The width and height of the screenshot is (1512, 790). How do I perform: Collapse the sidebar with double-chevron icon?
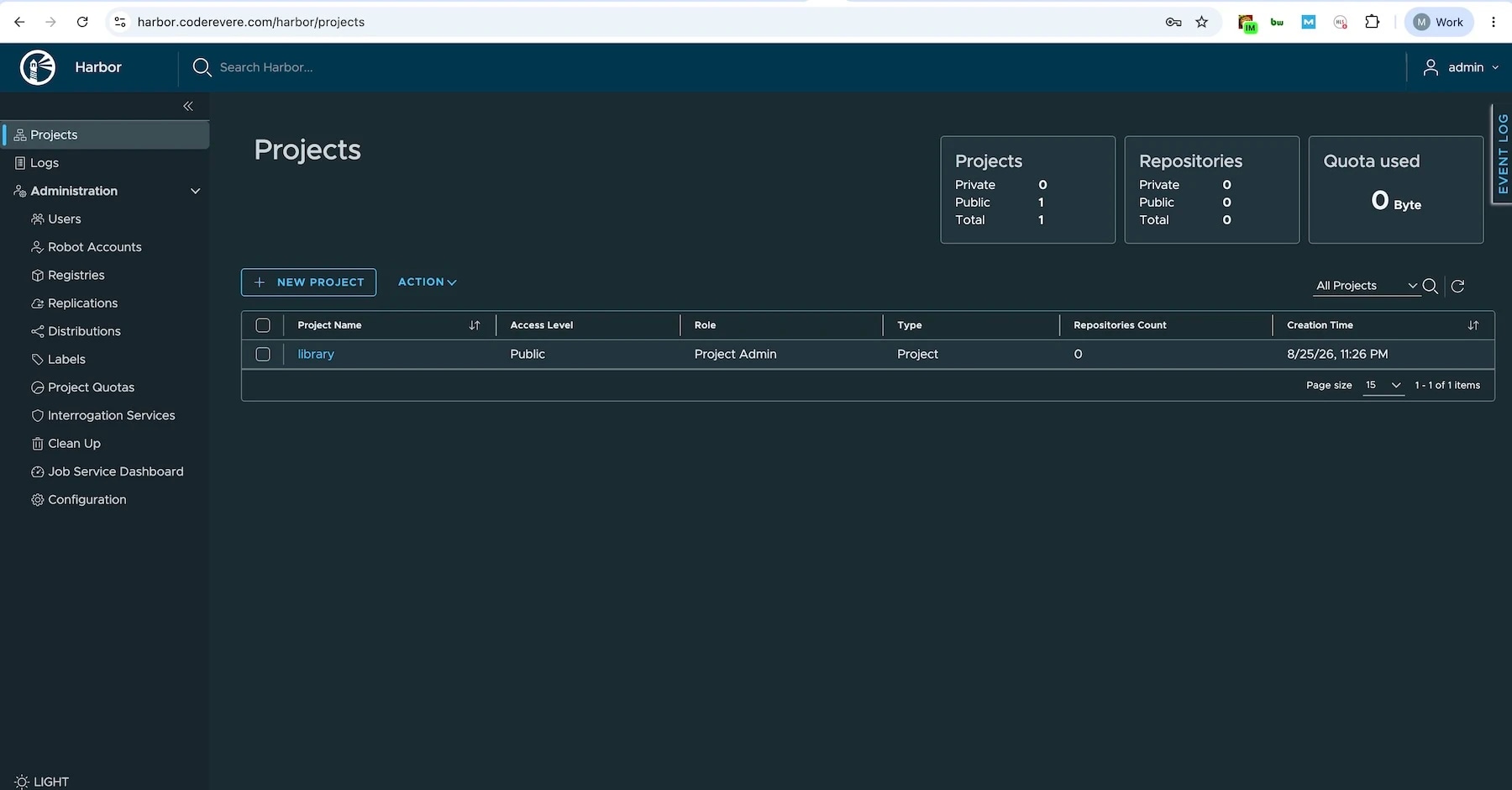click(x=188, y=106)
